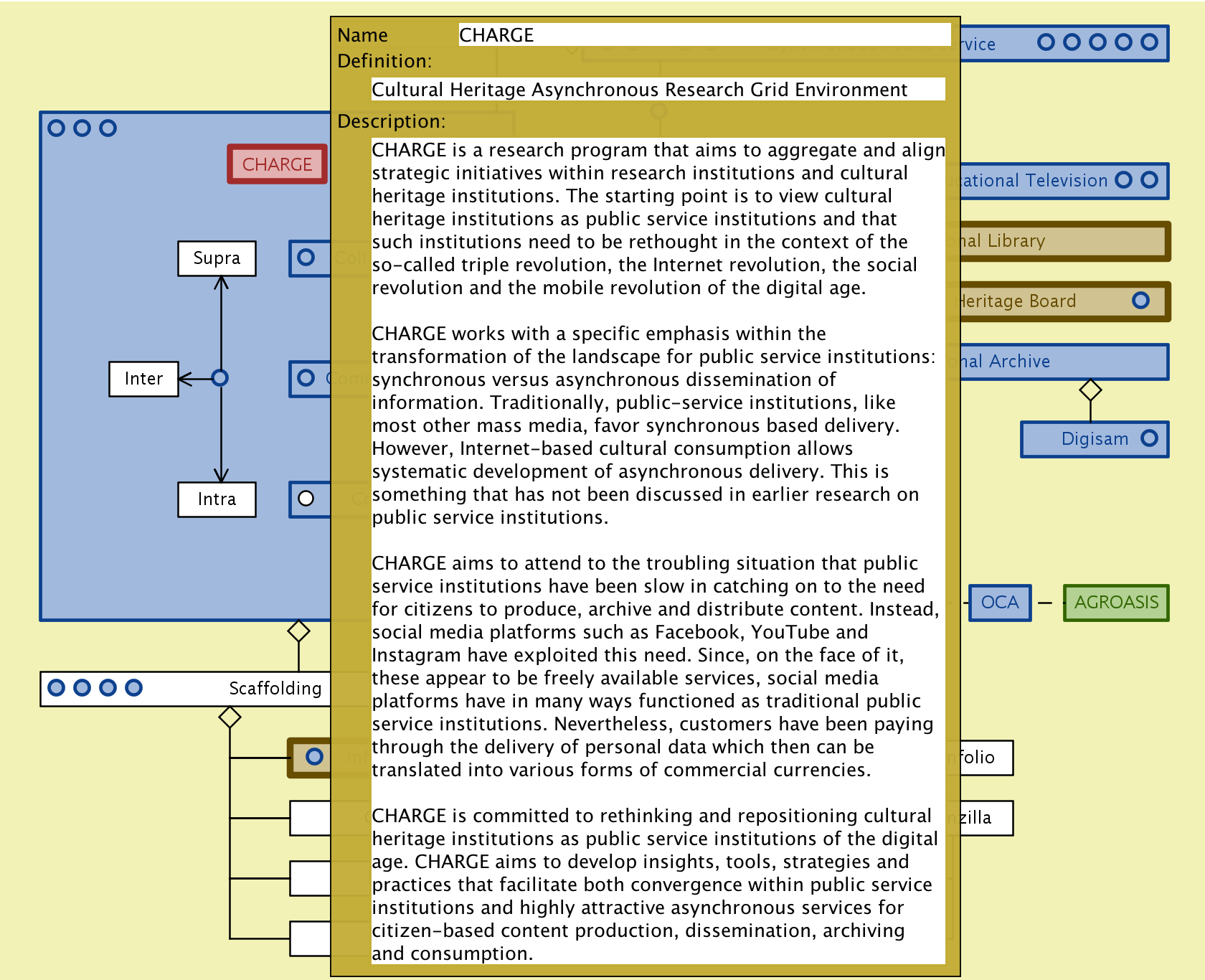Toggle the circle in the box right of Inter
The image size is (1205, 980).
click(306, 378)
